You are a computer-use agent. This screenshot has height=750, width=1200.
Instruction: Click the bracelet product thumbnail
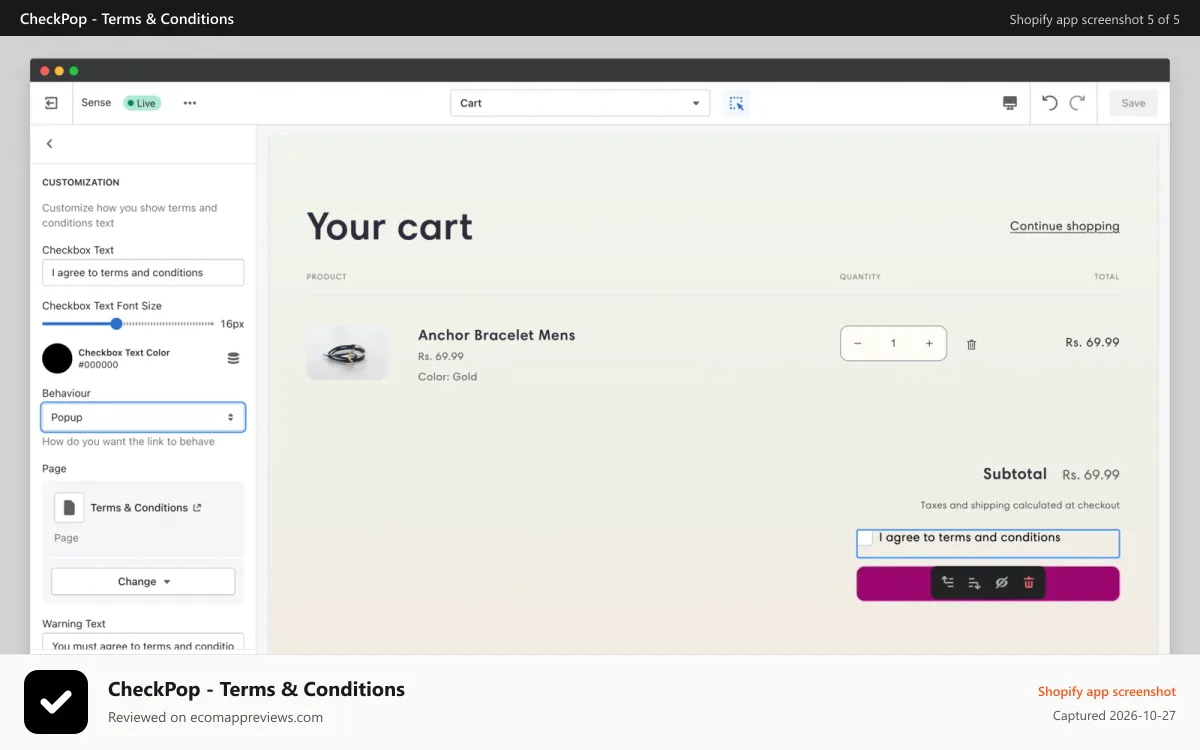coord(347,352)
